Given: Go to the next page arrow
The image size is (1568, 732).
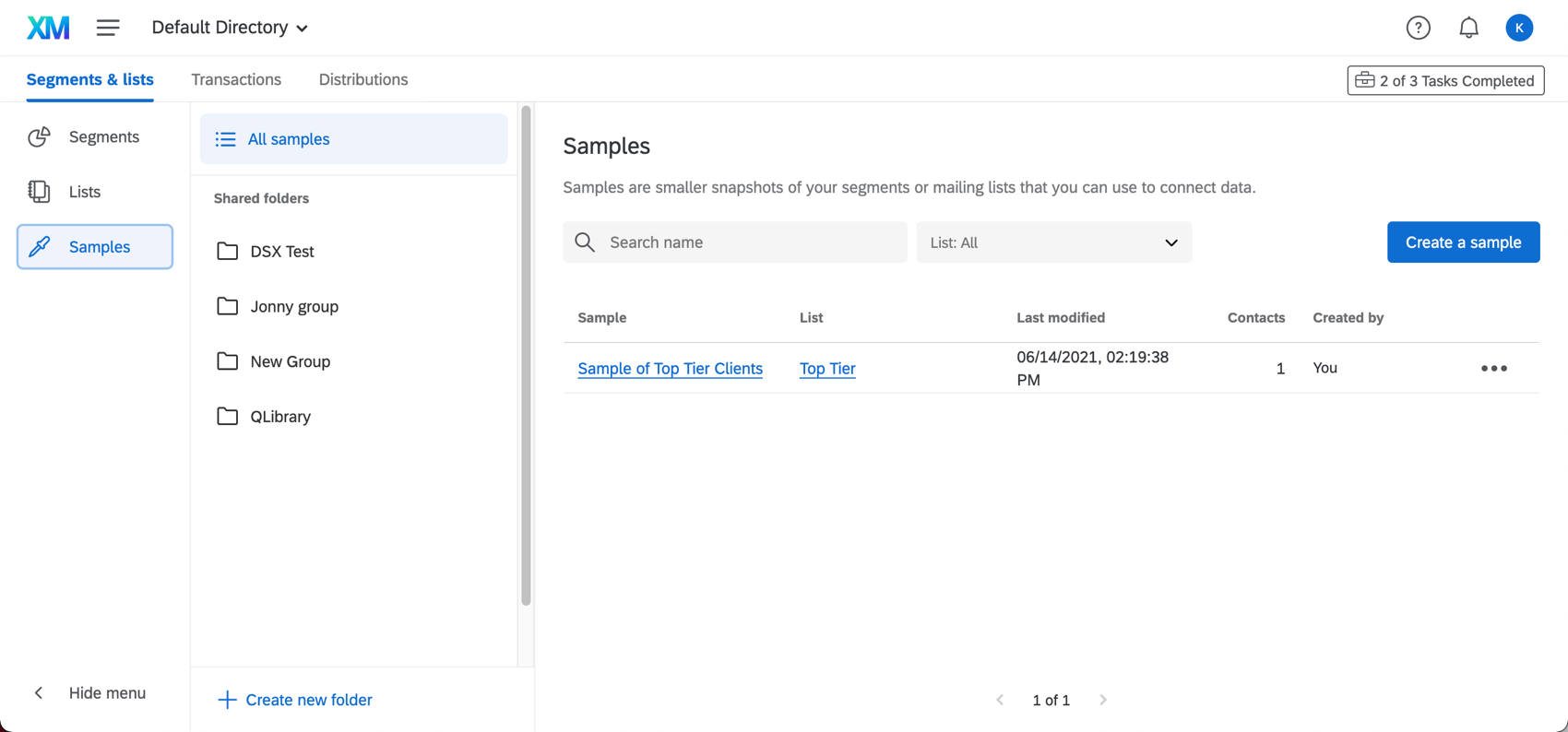Looking at the screenshot, I should click(1103, 700).
